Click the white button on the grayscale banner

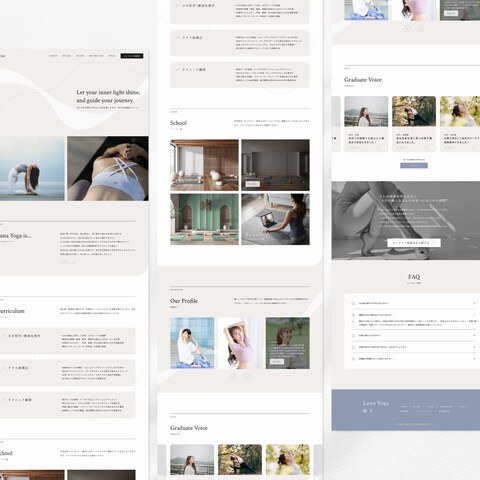click(x=414, y=243)
